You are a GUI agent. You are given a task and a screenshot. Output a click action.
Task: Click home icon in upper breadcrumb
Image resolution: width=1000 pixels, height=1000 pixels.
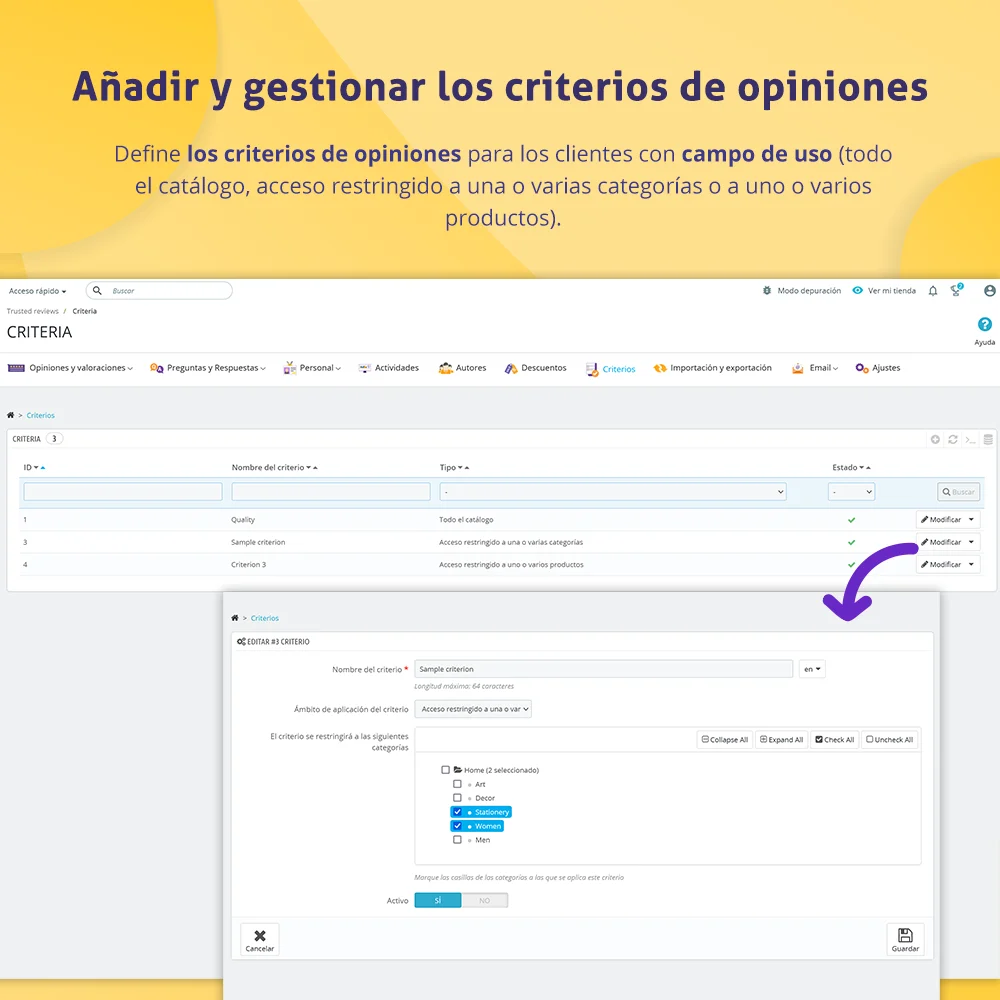click(x=10, y=415)
